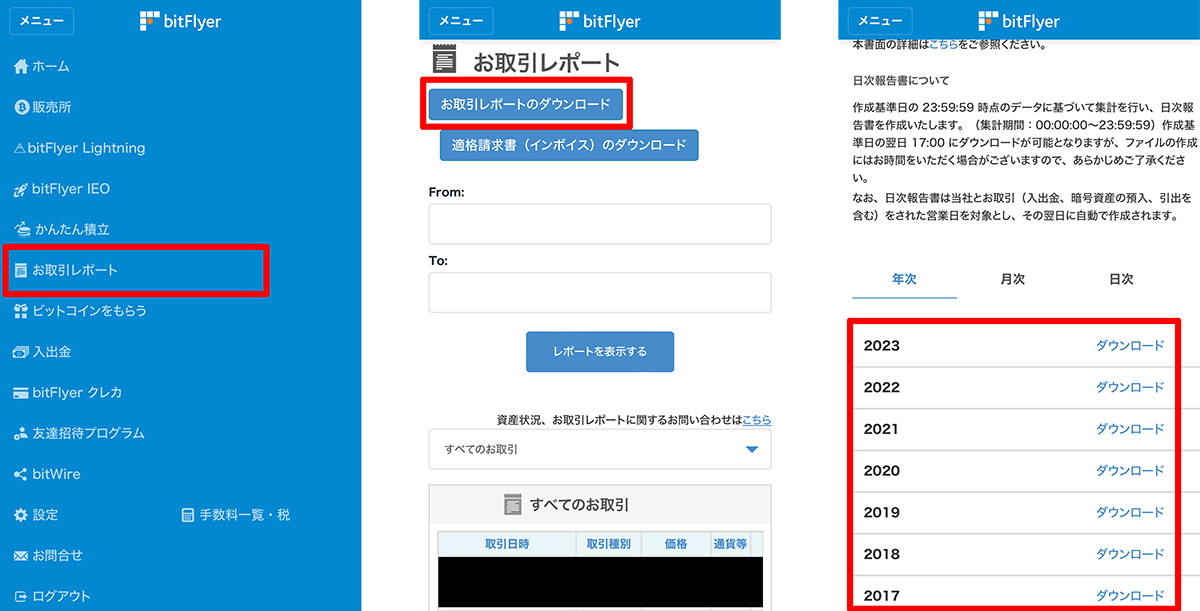Open bitWire via its share icon
The height and width of the screenshot is (611, 1200).
21,474
